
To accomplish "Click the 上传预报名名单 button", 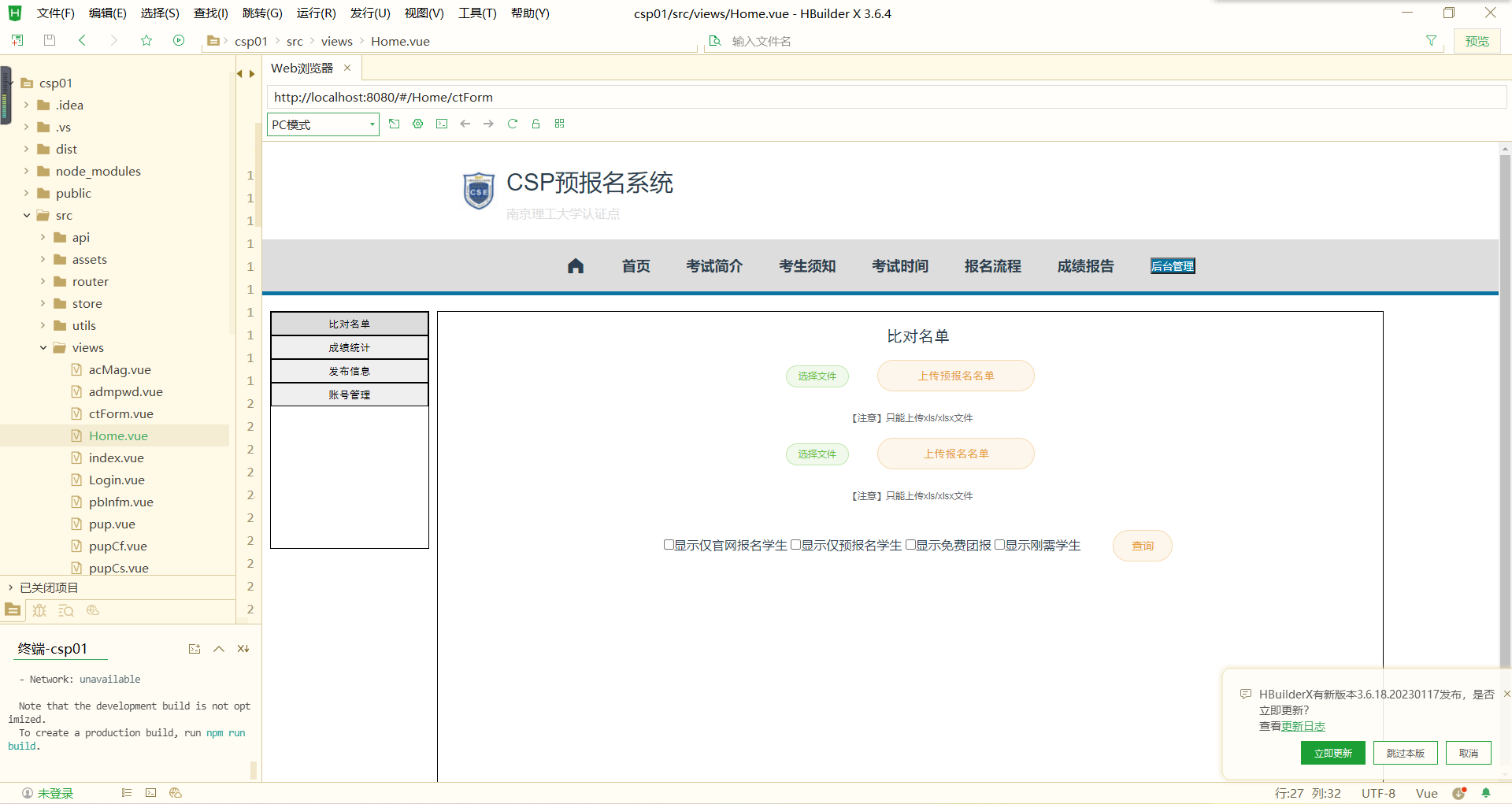I will click(955, 376).
